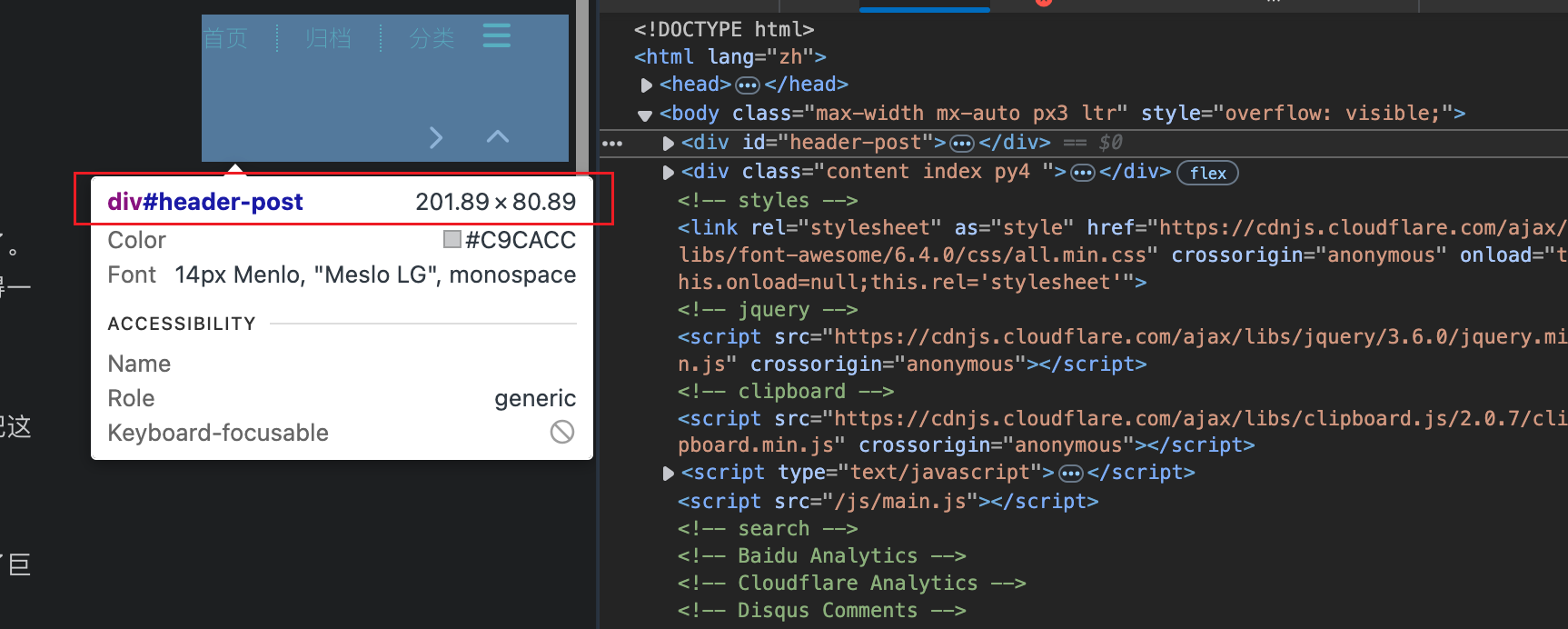Expand the content index py4 div
This screenshot has width=1568, height=629.
(x=668, y=173)
